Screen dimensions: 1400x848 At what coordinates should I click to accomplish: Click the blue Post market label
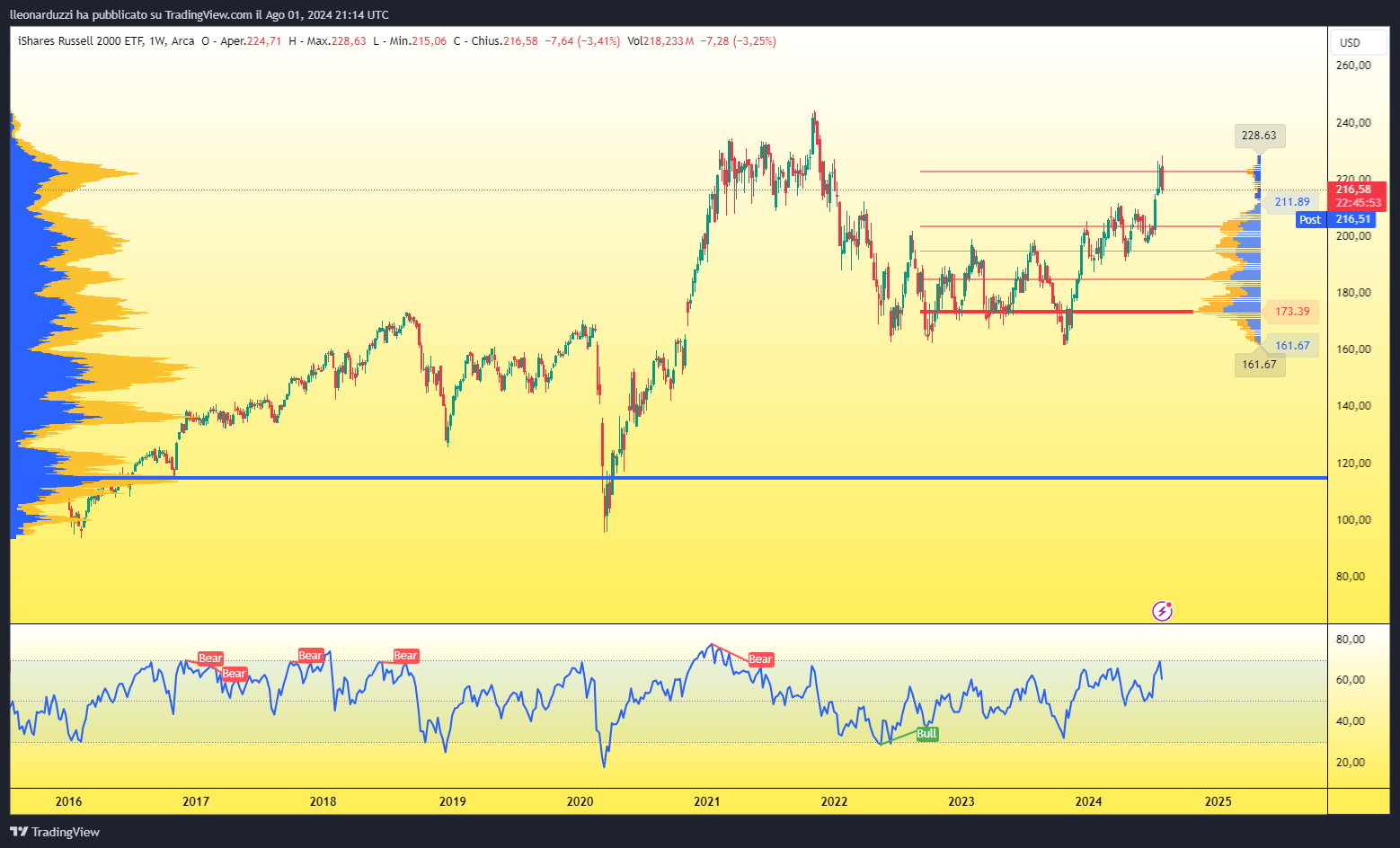[1310, 220]
